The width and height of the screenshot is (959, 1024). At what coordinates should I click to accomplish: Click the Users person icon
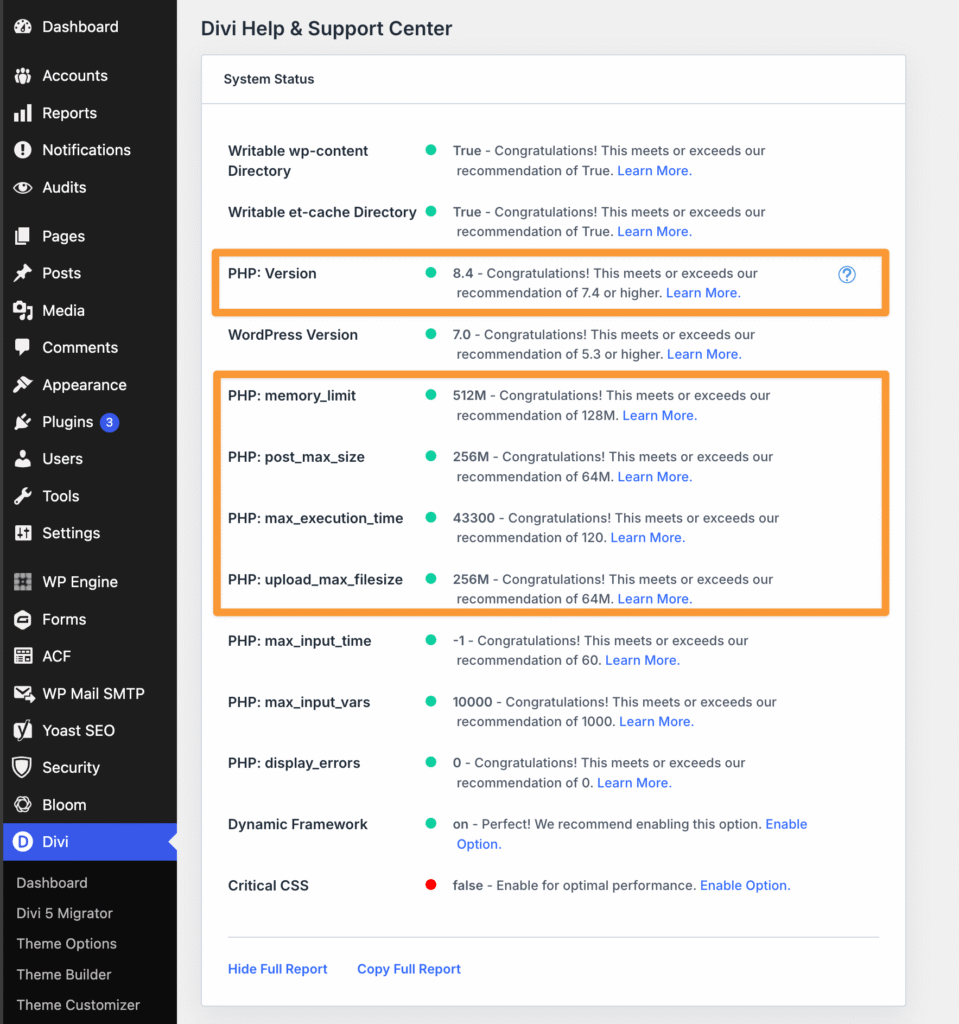point(23,458)
